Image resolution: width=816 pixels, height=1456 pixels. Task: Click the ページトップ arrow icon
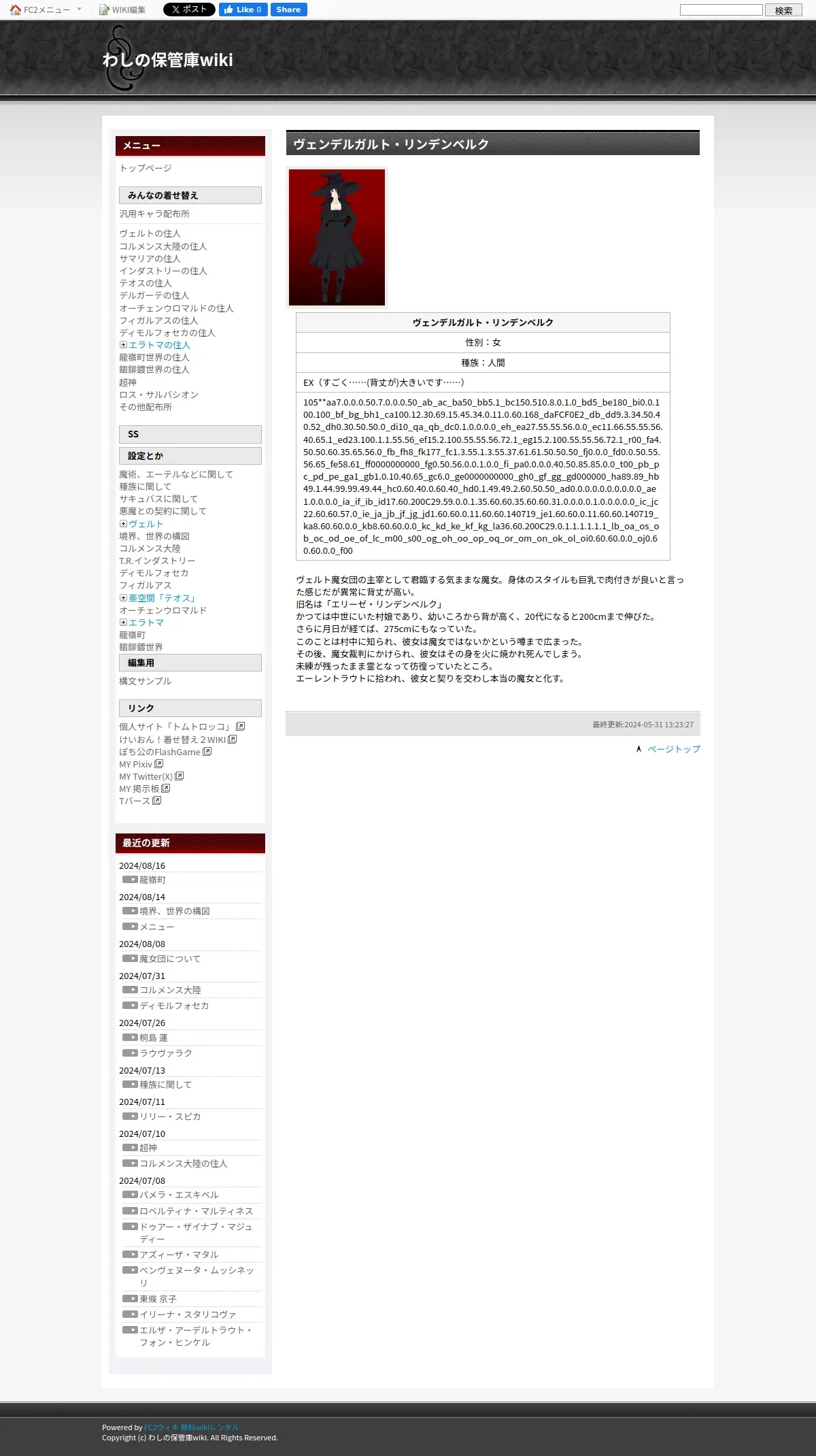coord(639,749)
